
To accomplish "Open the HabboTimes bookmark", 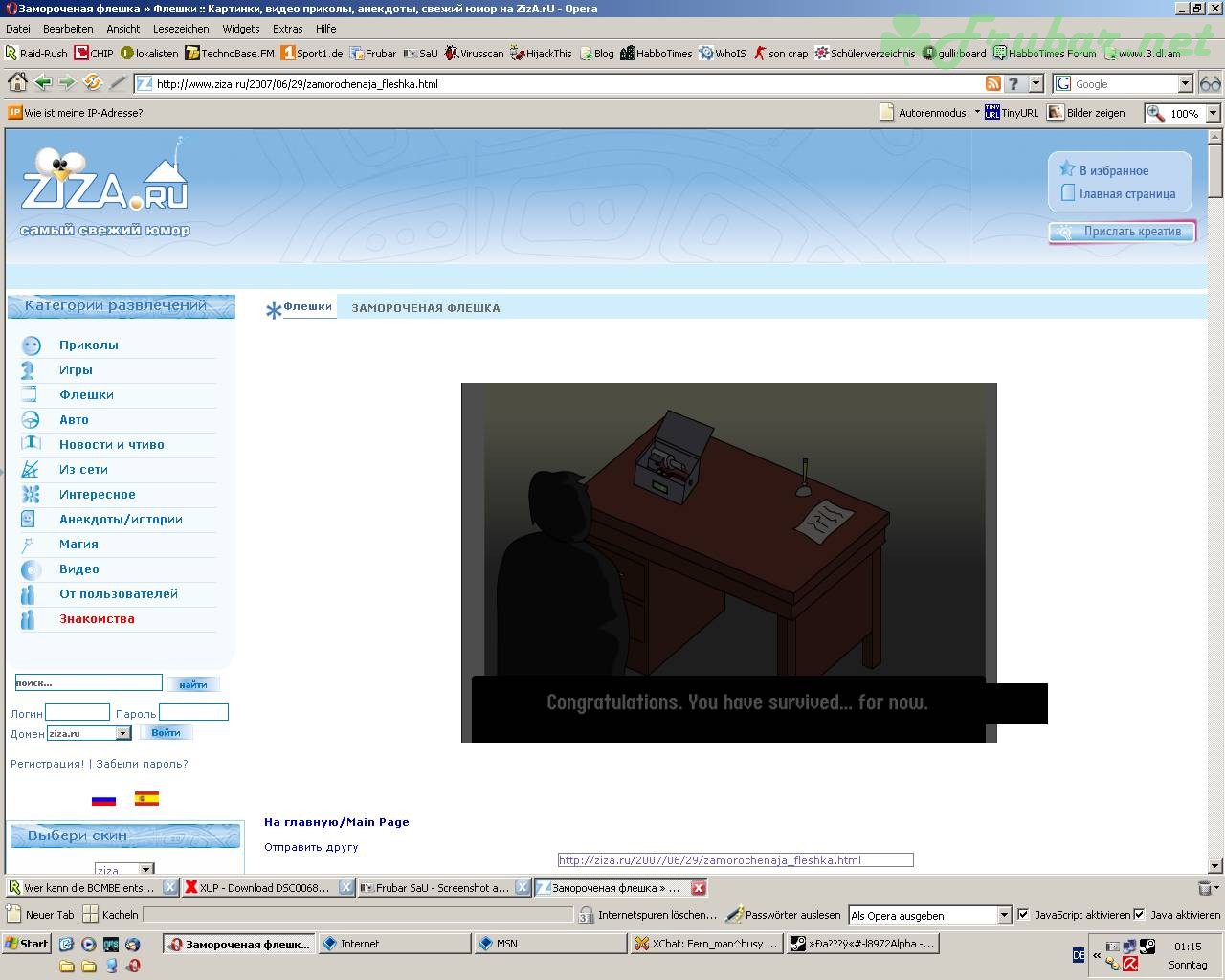I will coord(657,53).
